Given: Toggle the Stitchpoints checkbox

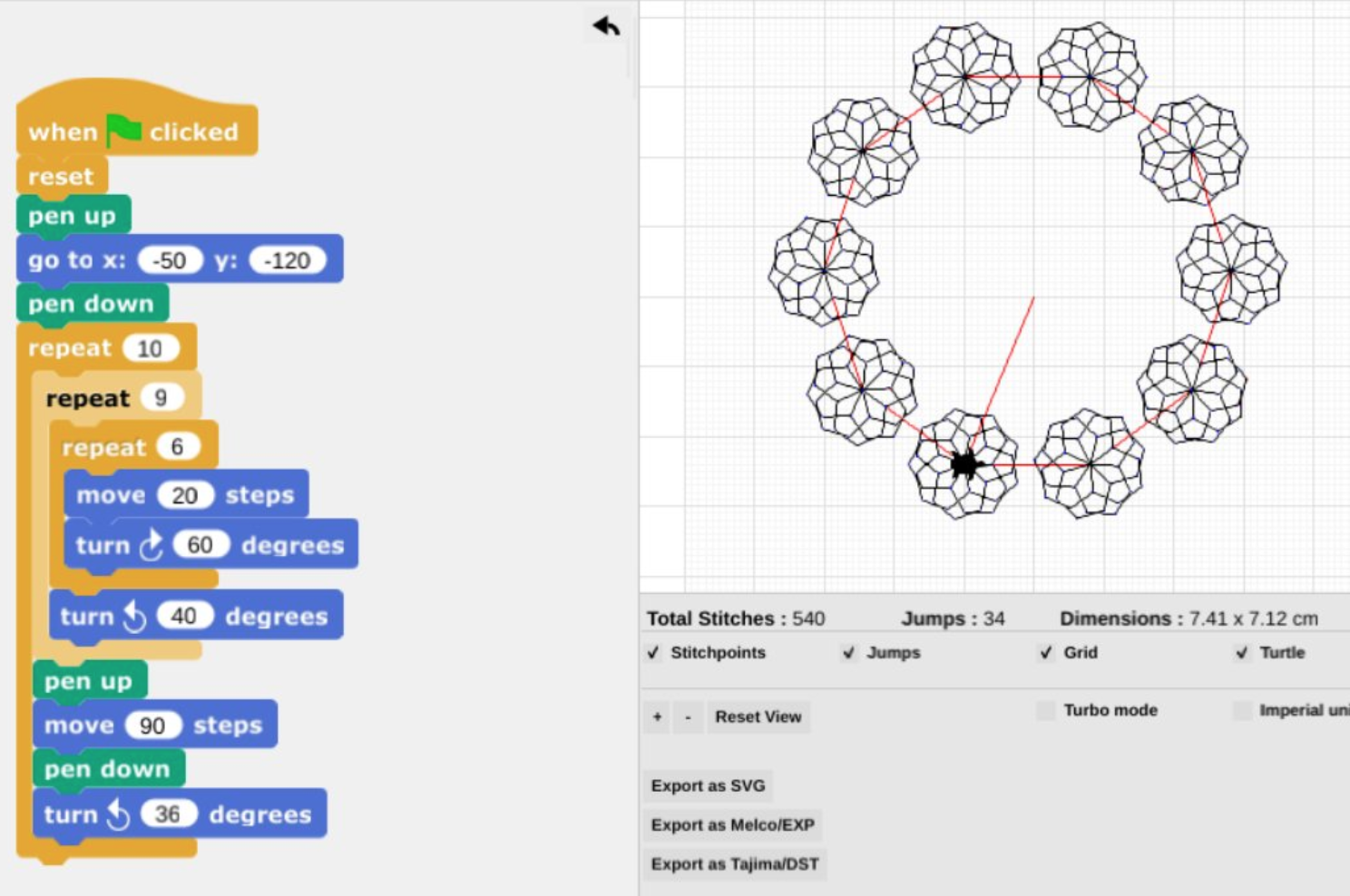Looking at the screenshot, I should (x=653, y=652).
